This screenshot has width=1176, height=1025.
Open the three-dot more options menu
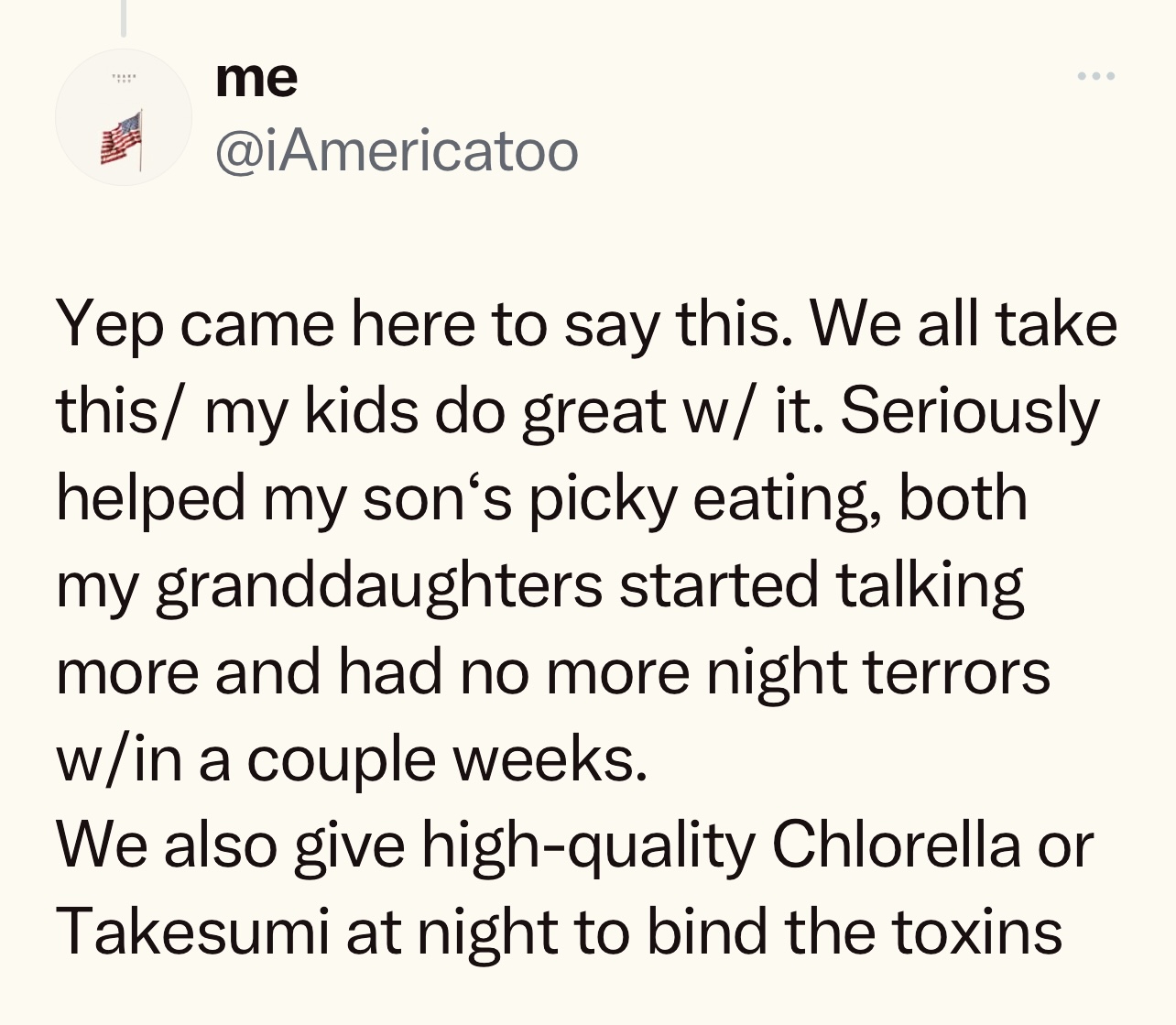tap(1095, 77)
